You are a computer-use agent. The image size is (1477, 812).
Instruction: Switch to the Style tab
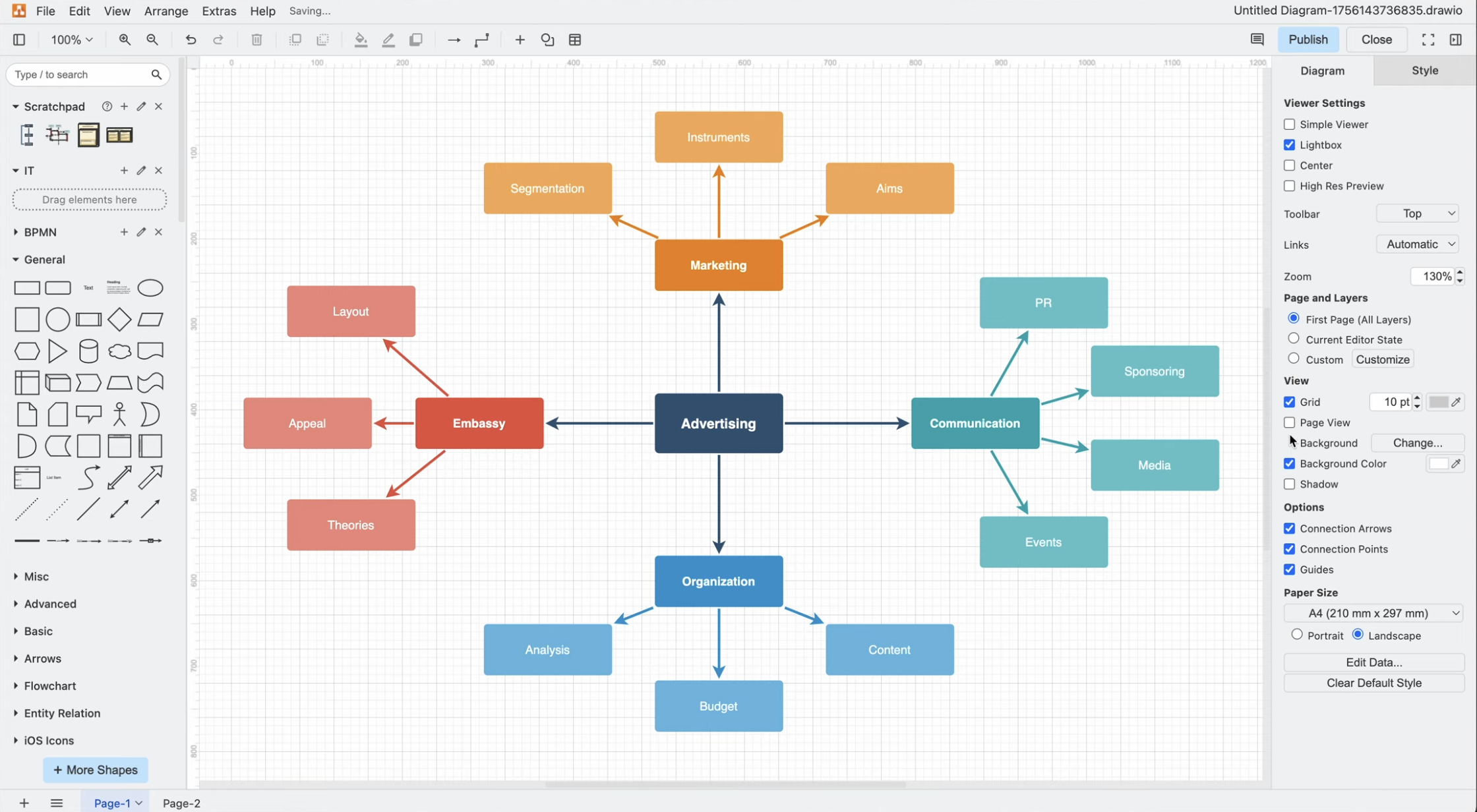1424,70
